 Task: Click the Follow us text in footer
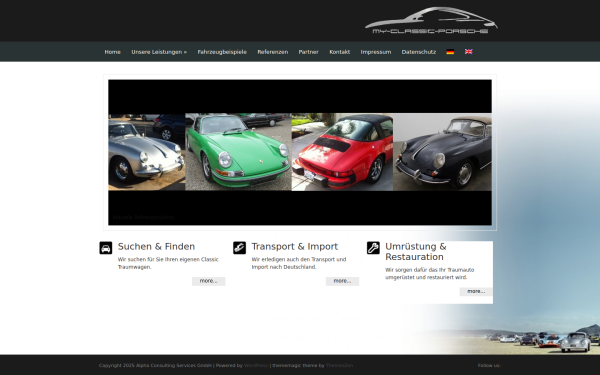coord(489,365)
